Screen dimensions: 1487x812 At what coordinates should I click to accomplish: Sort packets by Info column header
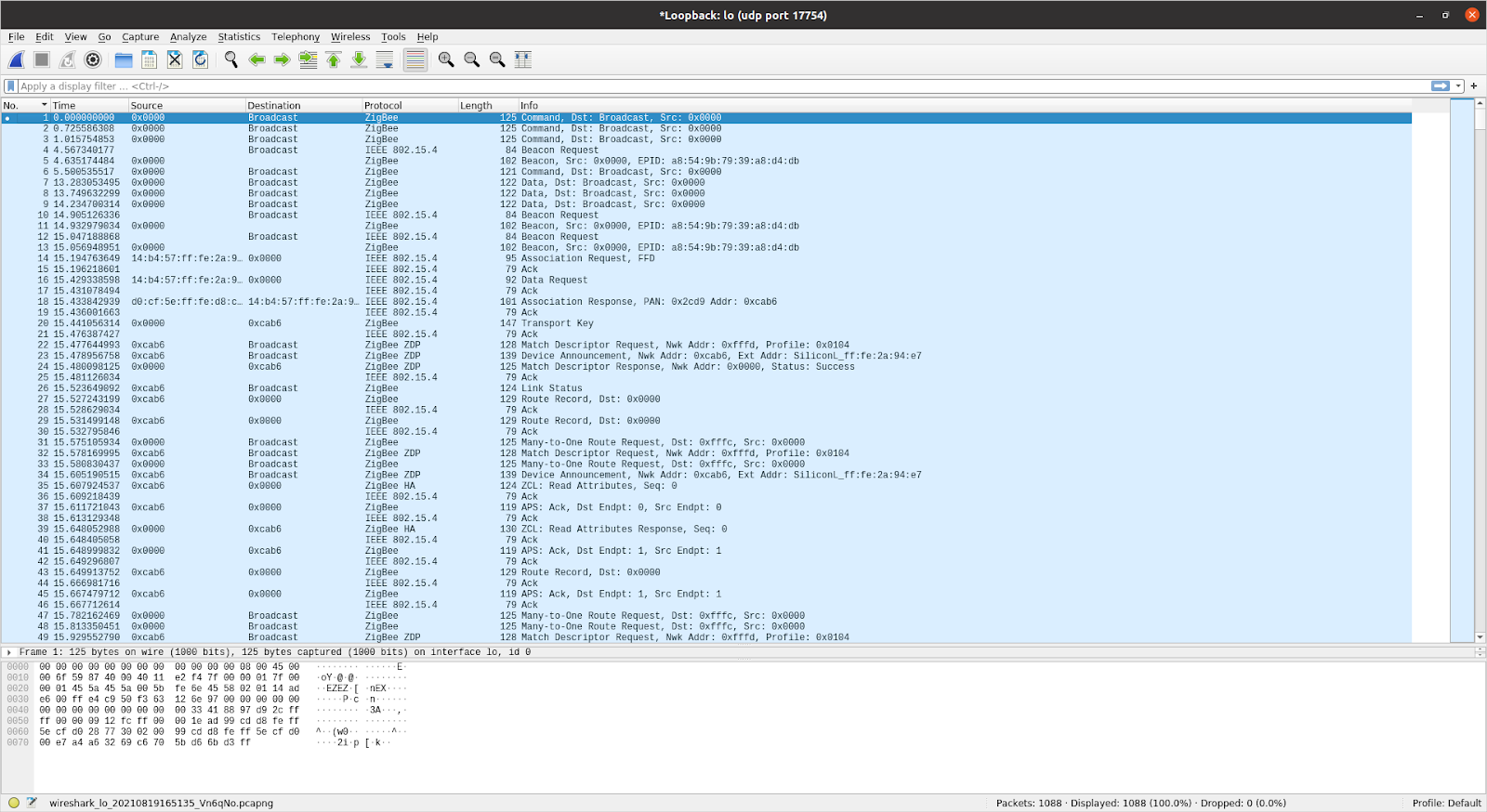(x=965, y=106)
